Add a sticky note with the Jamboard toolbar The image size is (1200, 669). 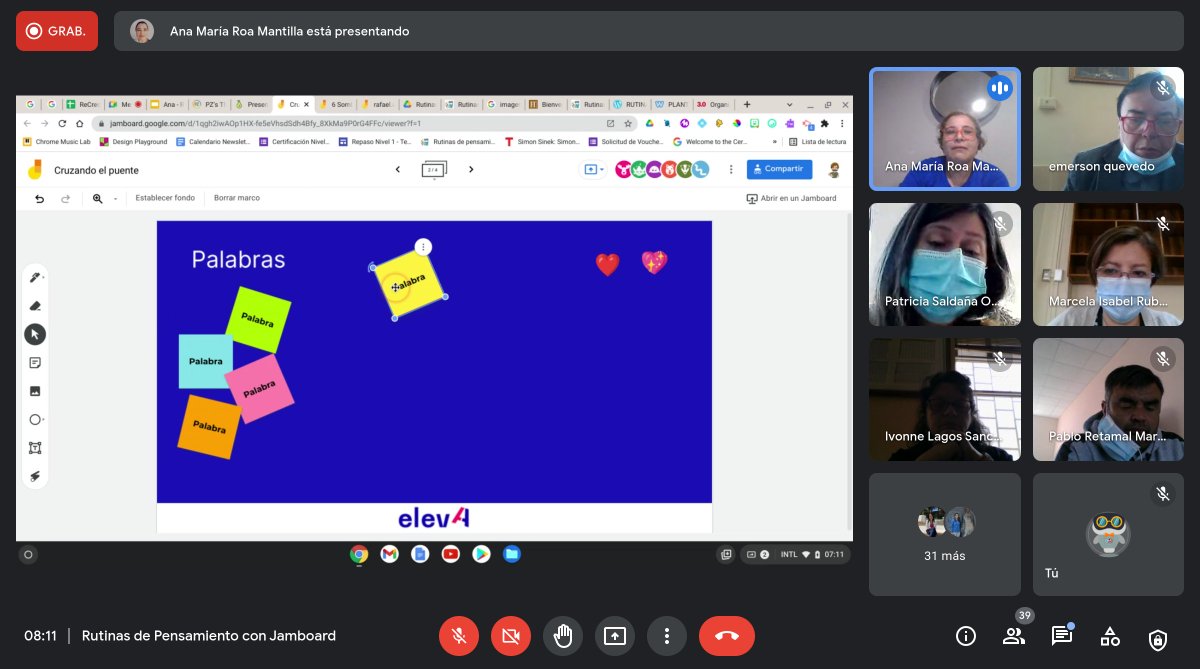pos(35,362)
